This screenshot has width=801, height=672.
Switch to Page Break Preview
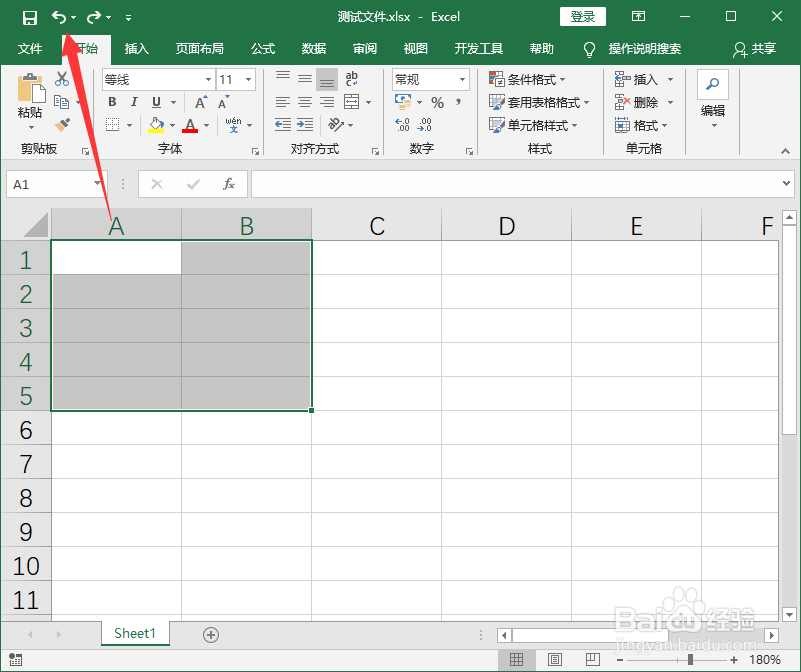click(x=593, y=660)
